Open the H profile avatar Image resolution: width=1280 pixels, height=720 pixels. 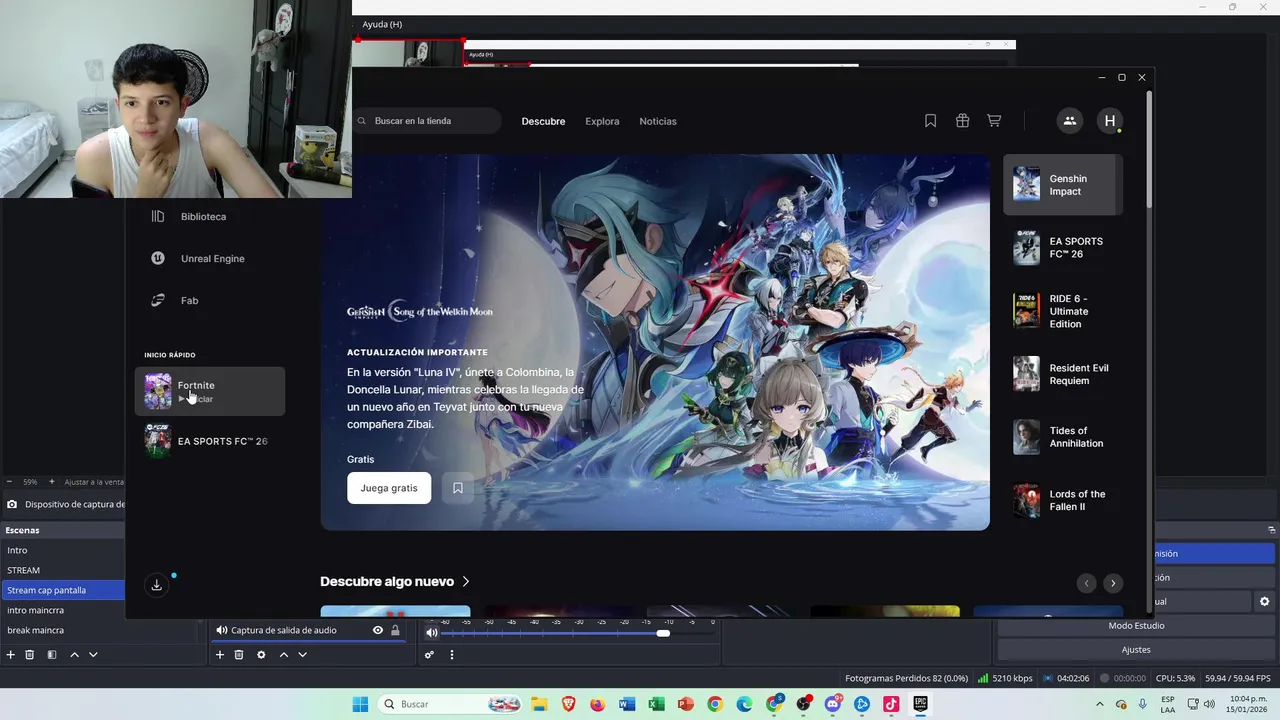(1109, 121)
